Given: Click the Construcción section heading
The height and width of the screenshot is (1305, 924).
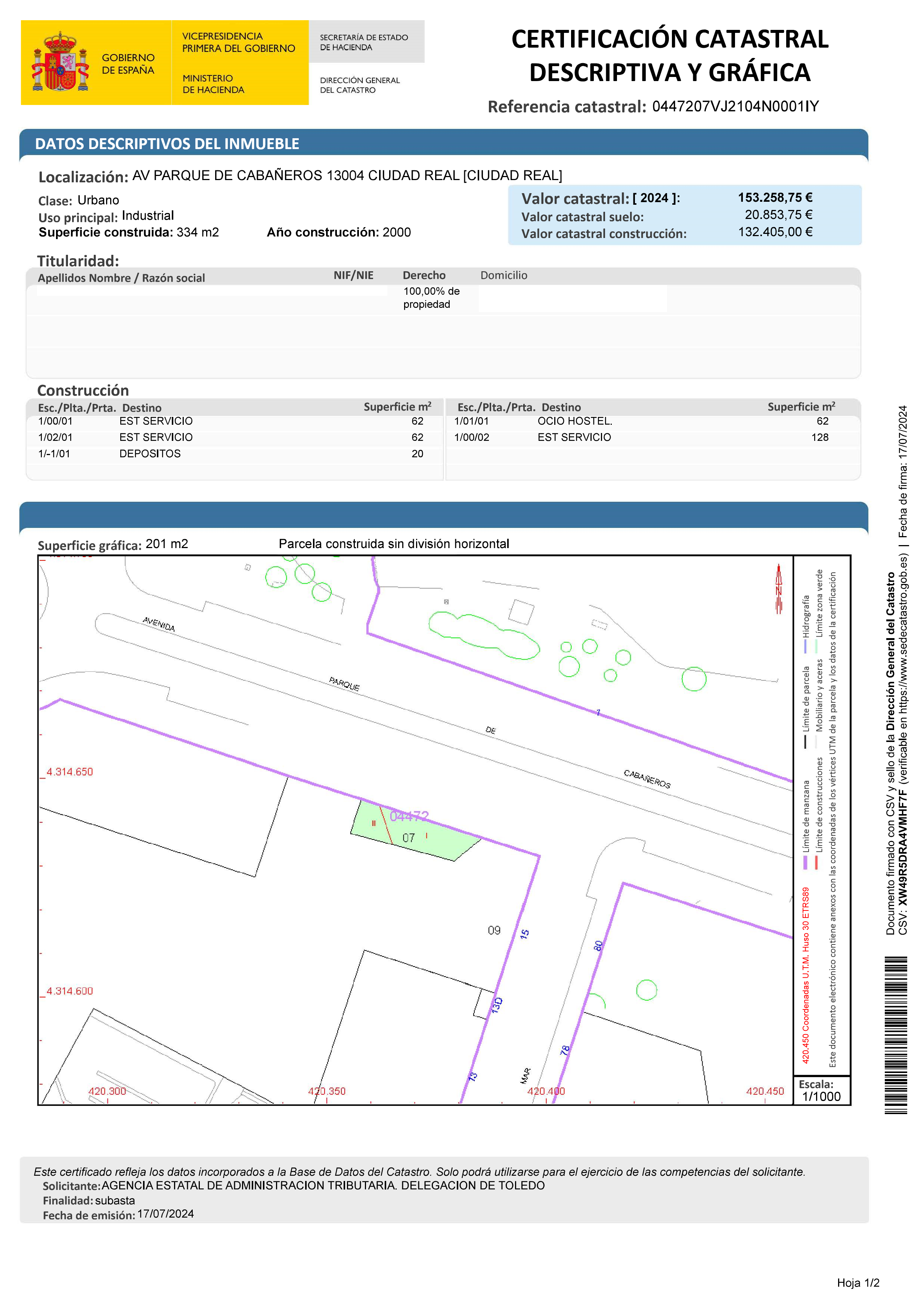Looking at the screenshot, I should (83, 390).
